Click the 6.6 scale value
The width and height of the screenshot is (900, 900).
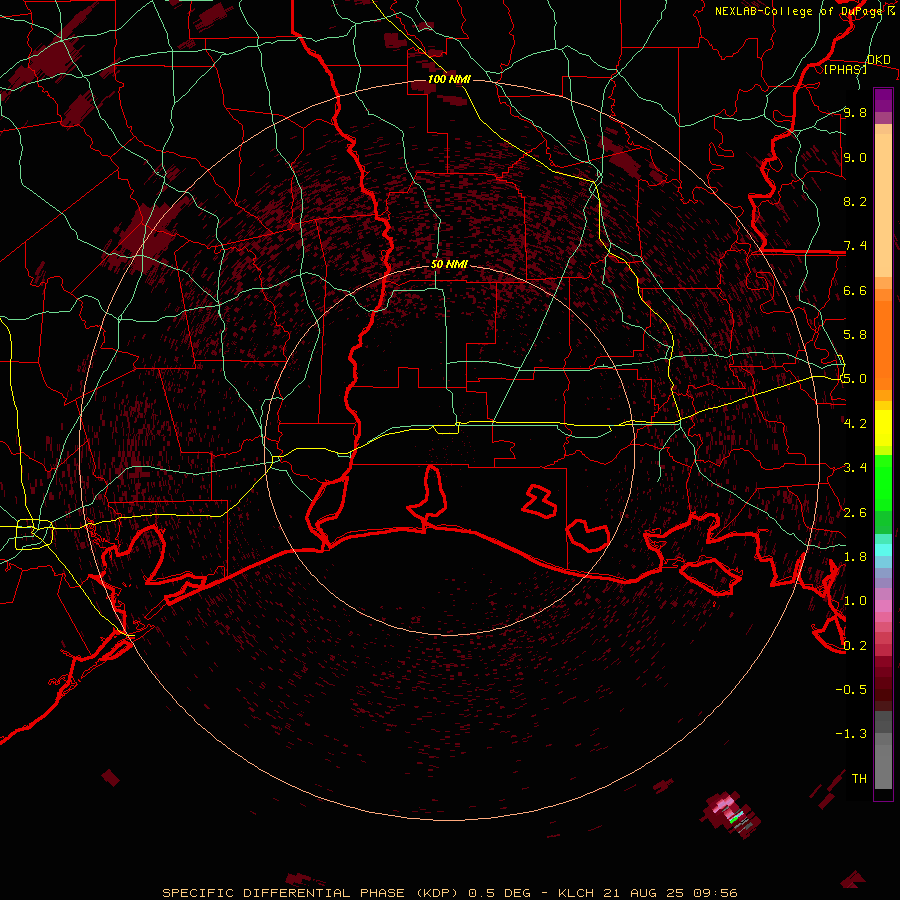855,290
